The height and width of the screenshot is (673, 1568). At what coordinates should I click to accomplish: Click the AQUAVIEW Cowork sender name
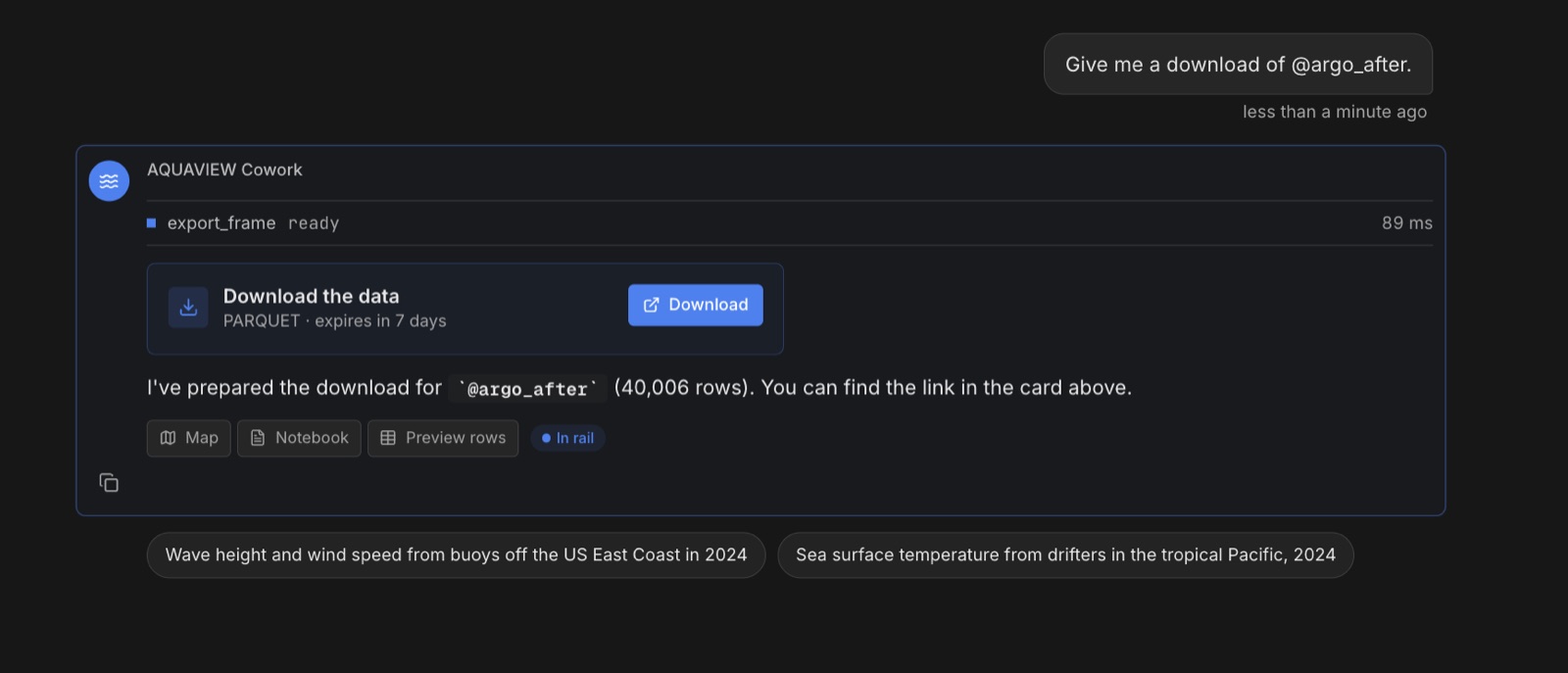[x=224, y=169]
